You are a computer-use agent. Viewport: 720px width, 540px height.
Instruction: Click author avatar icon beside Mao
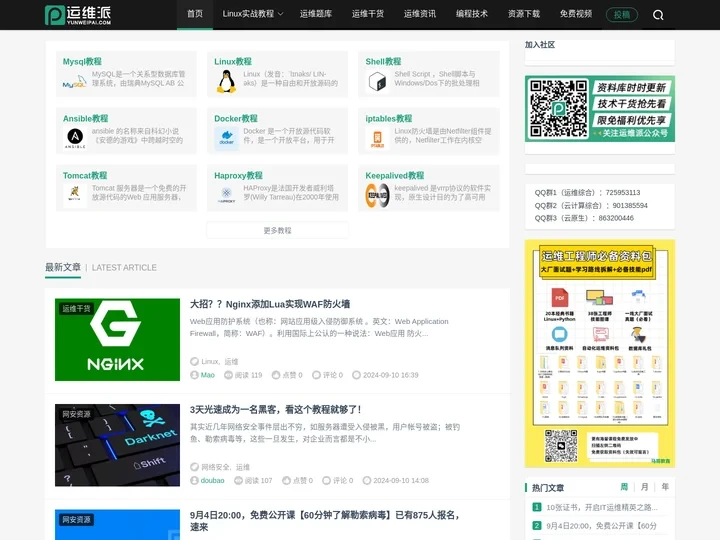(x=194, y=375)
